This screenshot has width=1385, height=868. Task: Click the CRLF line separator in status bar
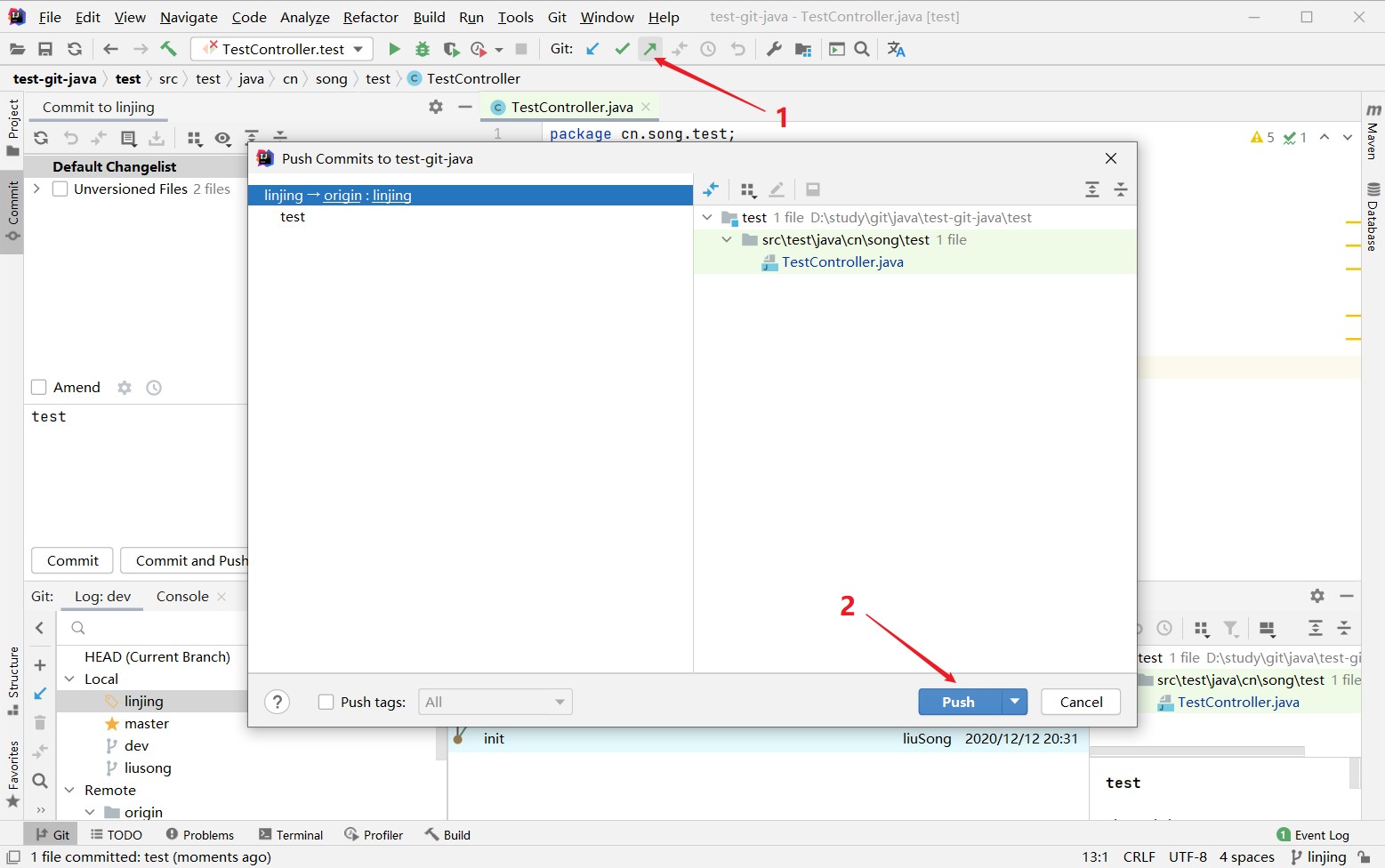1139,856
